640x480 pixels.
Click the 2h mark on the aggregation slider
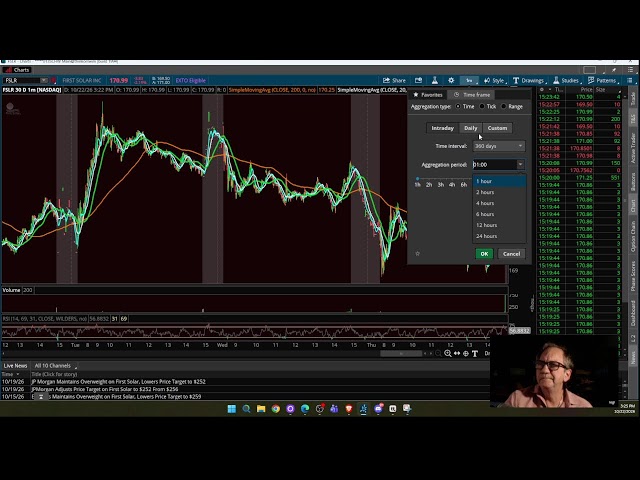click(429, 185)
